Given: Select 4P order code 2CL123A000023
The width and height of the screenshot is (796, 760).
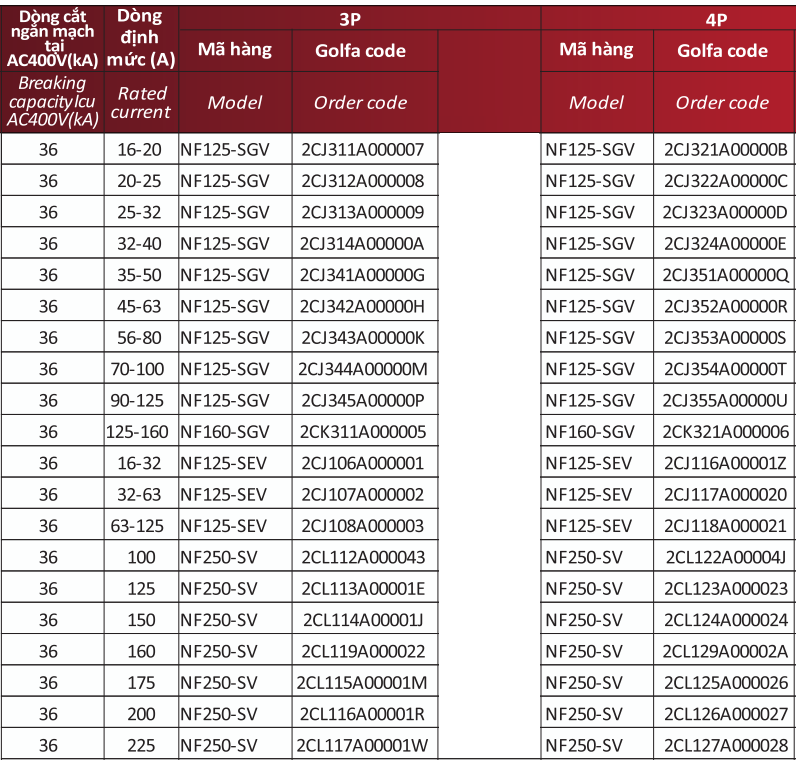Looking at the screenshot, I should (726, 589).
